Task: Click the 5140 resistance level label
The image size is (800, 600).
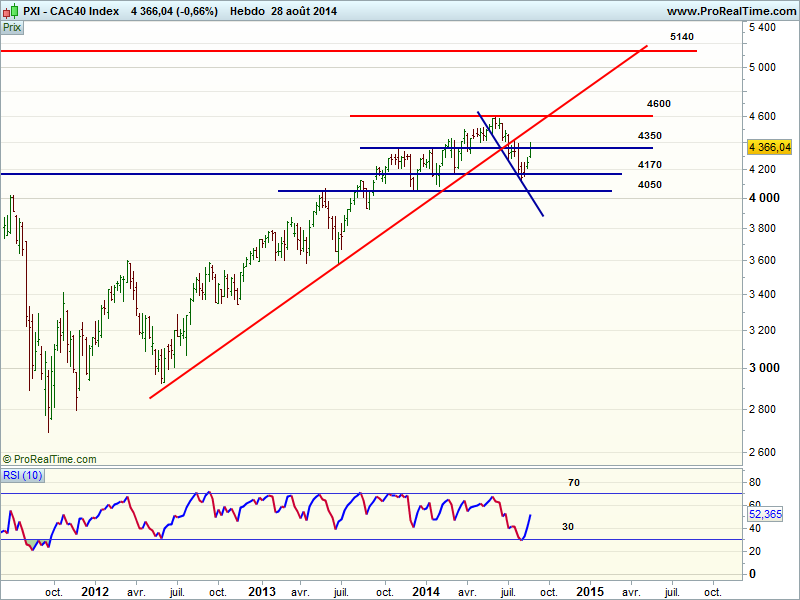Action: pos(681,37)
